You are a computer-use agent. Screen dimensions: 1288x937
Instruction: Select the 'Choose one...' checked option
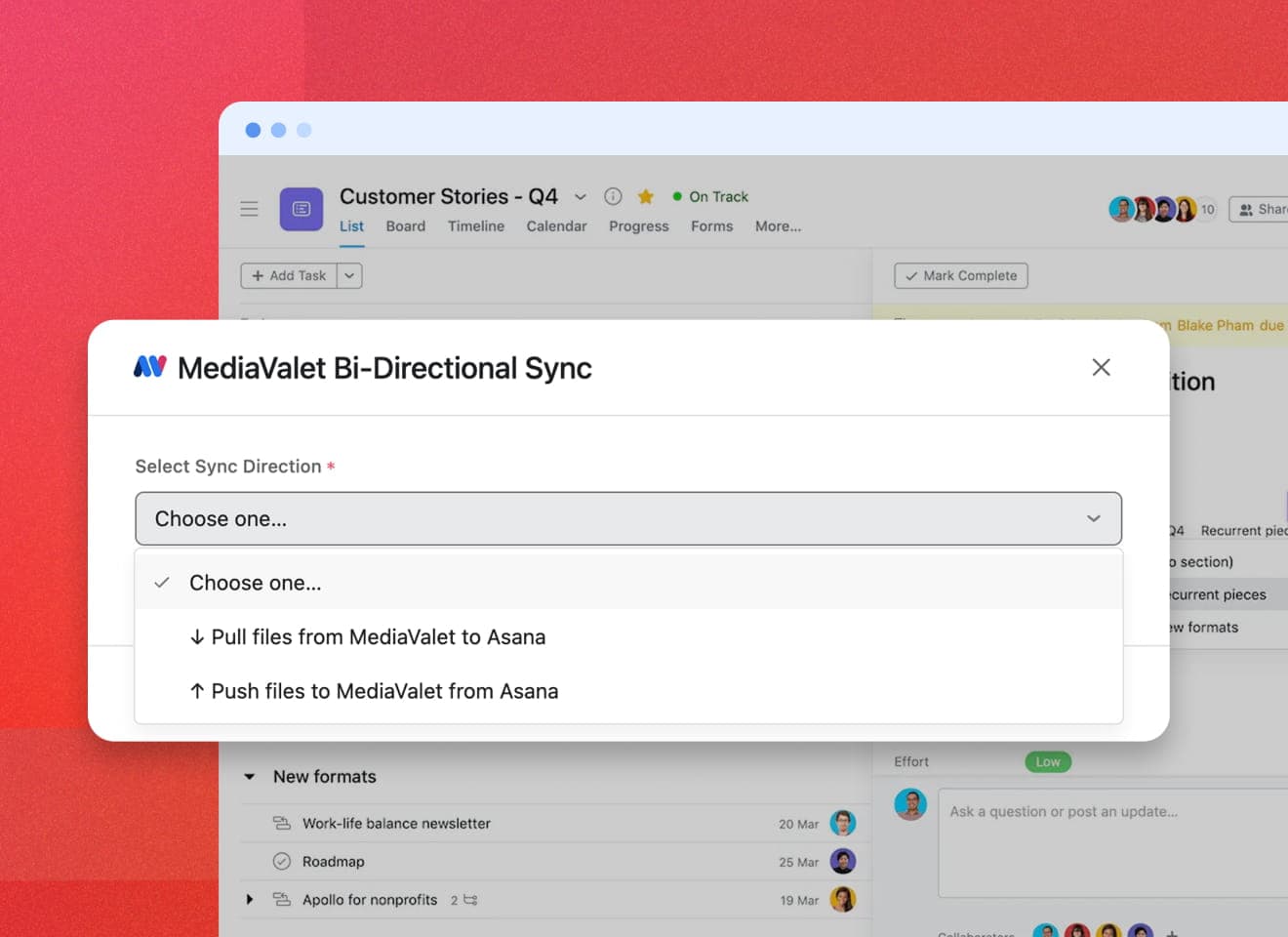click(628, 583)
